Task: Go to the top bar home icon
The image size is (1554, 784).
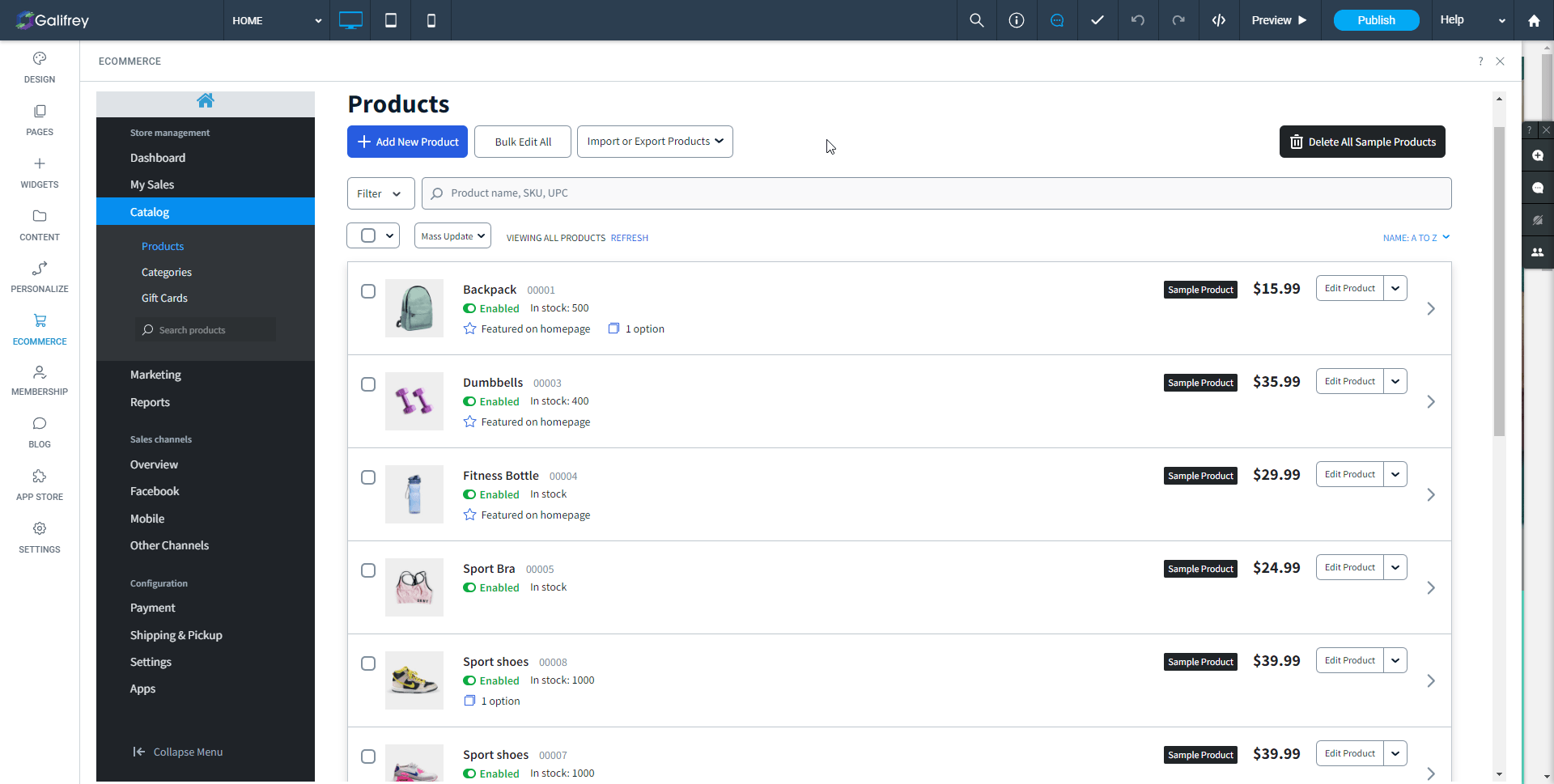Action: 1534,21
